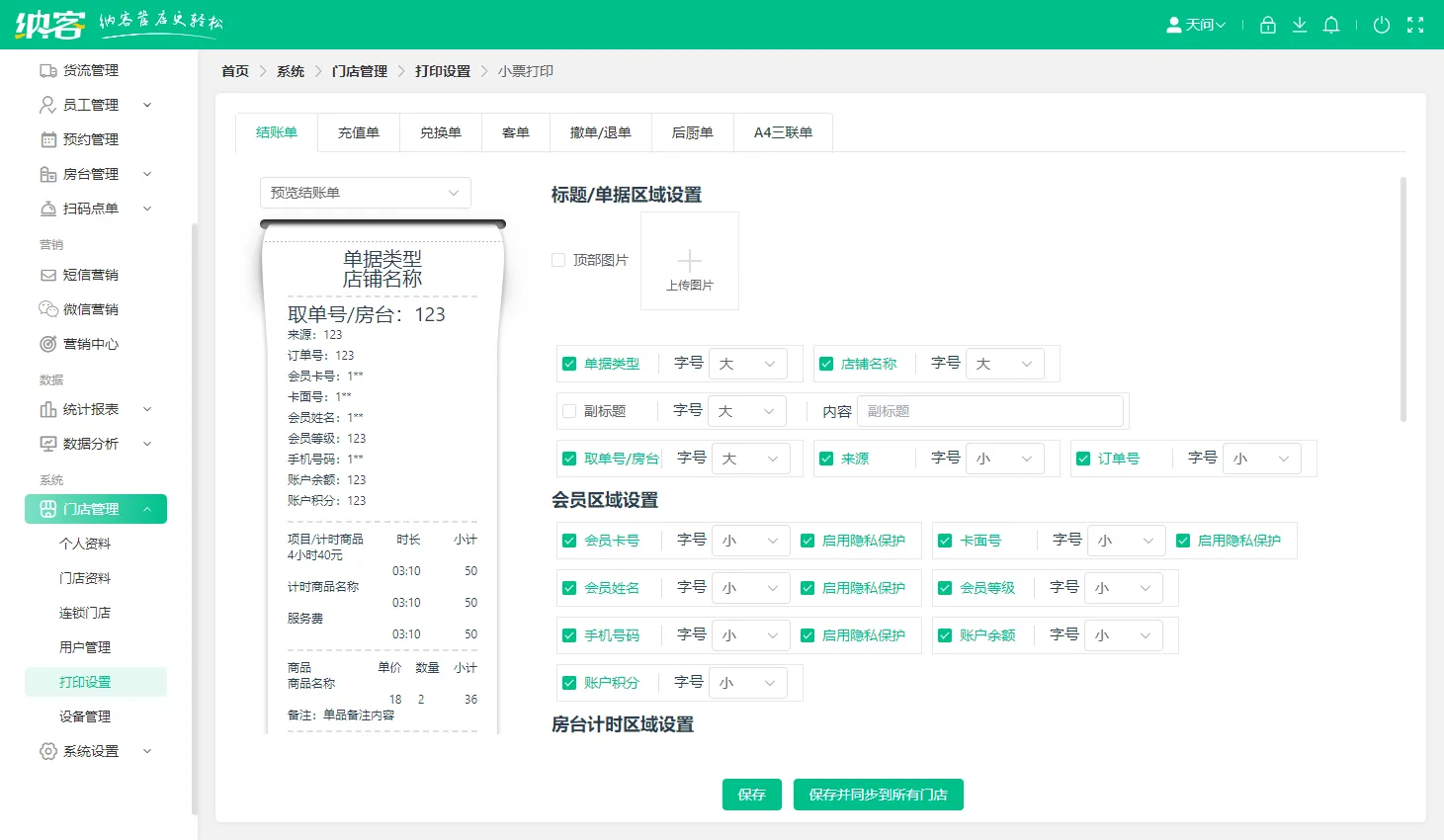The height and width of the screenshot is (840, 1444).
Task: Click the 数据分析 monitor icon
Action: tap(47, 444)
